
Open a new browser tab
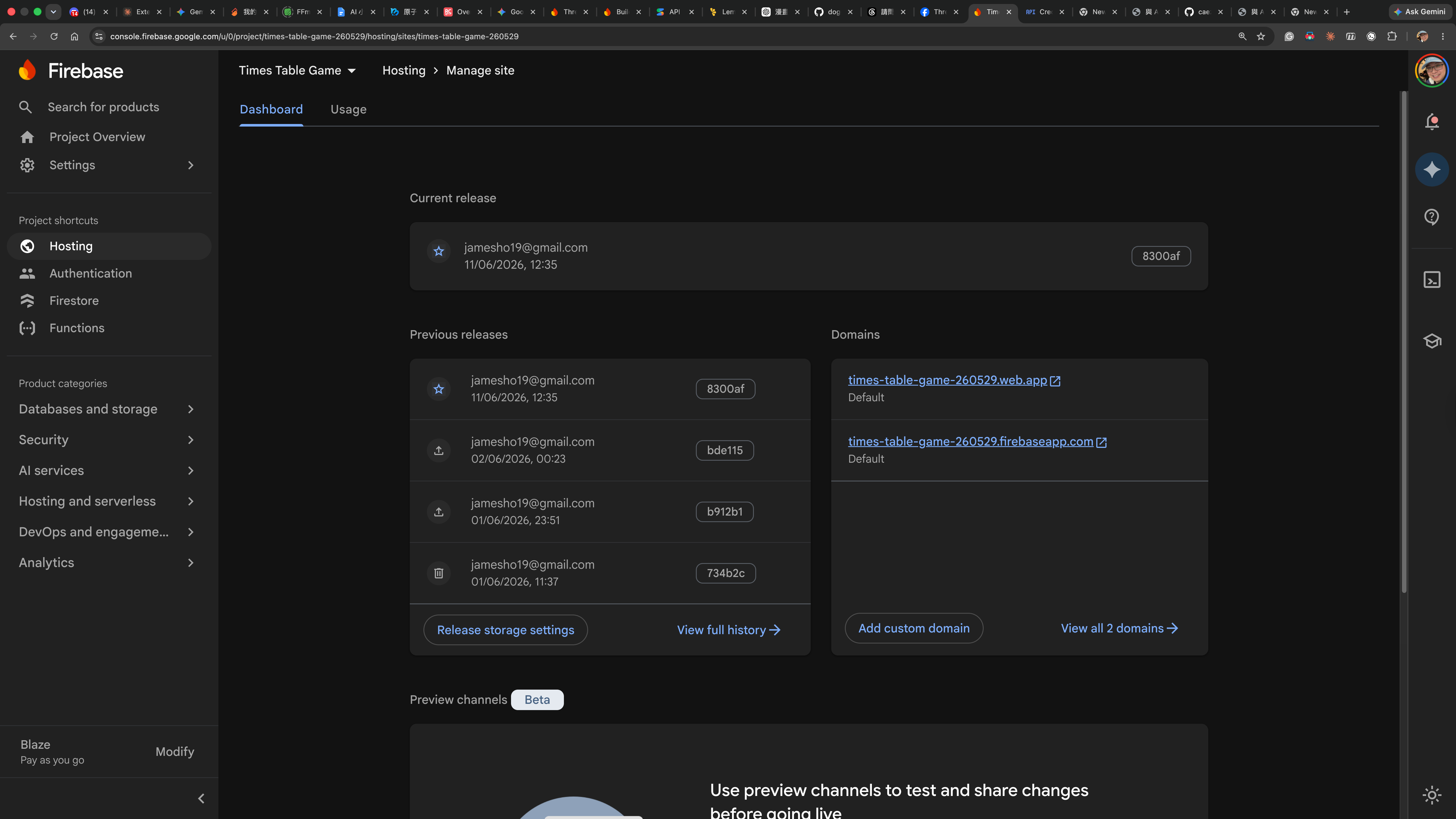1347,12
